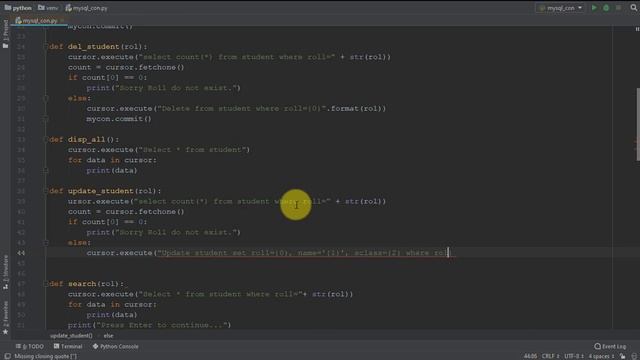Open the Python Console tool window
This screenshot has height=360, width=640.
(116, 346)
